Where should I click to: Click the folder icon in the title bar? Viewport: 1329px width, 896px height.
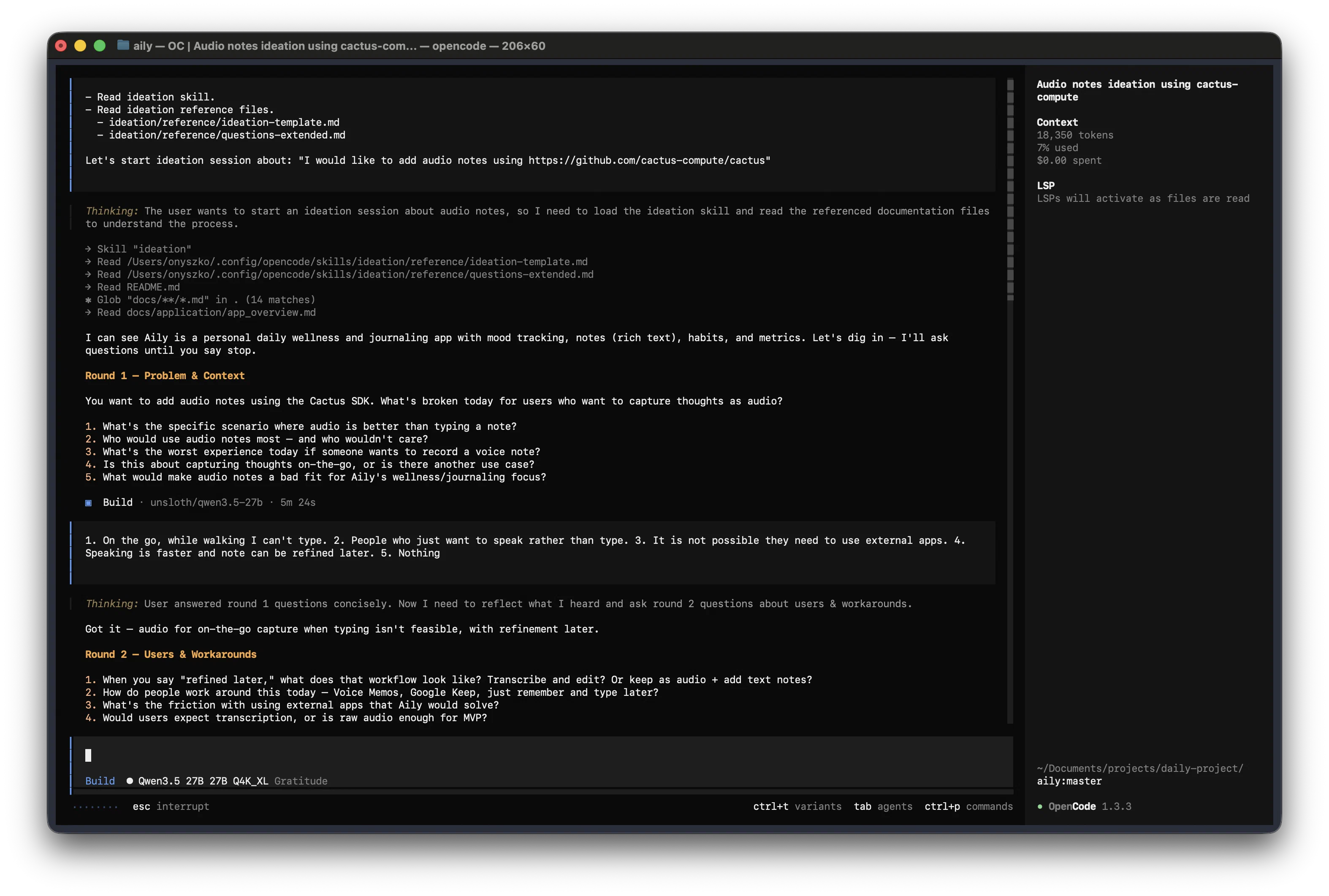(x=123, y=46)
